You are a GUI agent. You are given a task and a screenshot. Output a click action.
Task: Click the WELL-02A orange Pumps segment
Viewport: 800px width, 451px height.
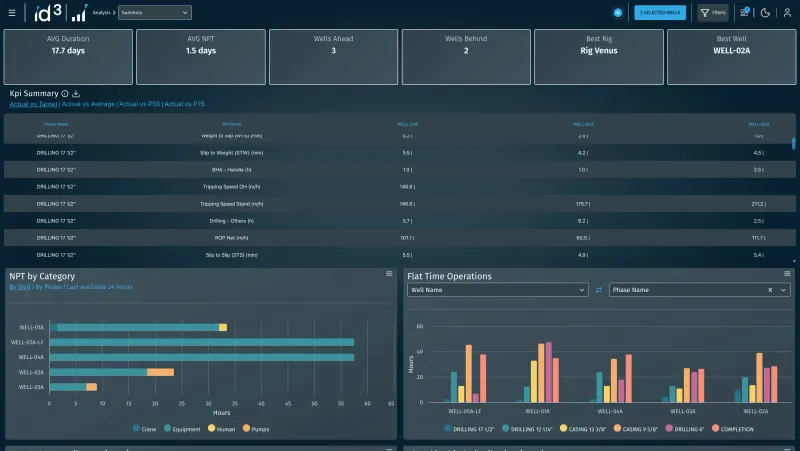tap(160, 372)
